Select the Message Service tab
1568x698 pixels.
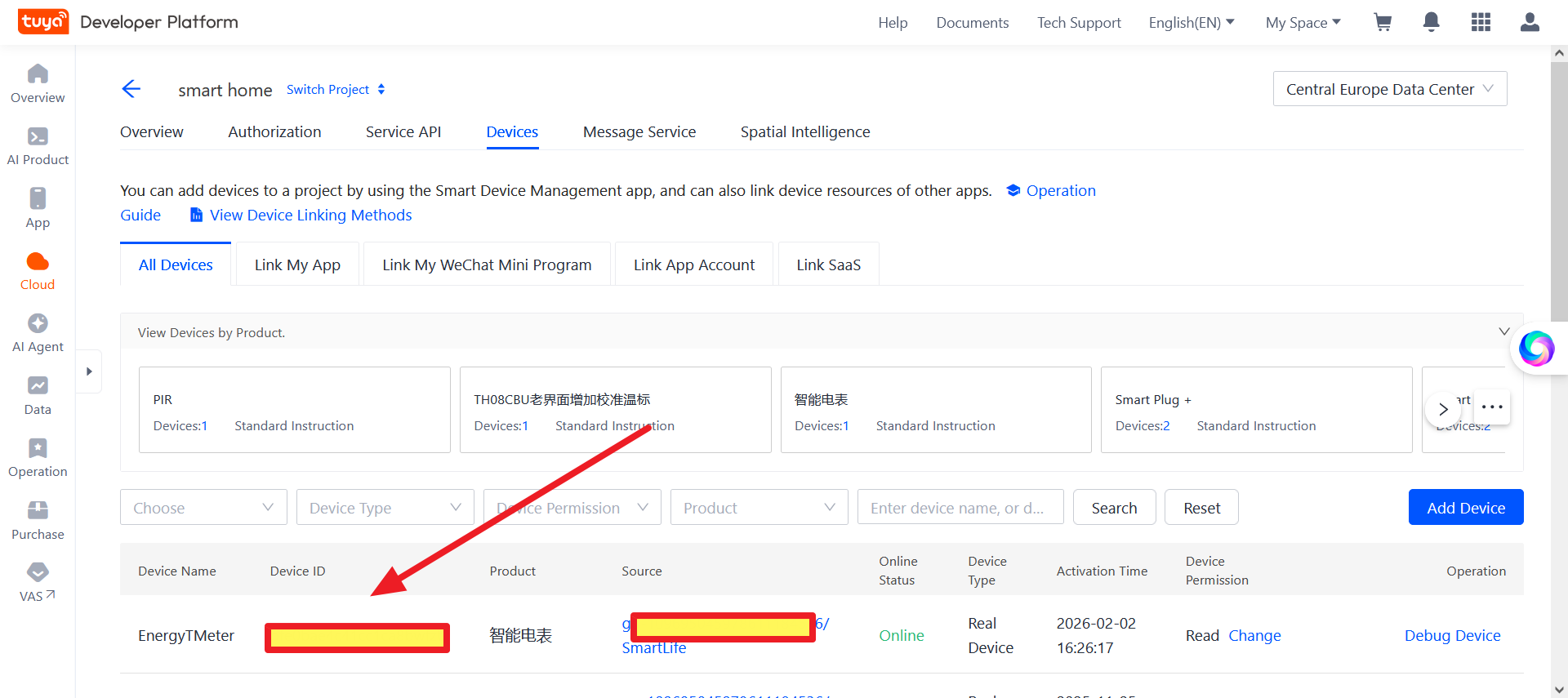[639, 132]
